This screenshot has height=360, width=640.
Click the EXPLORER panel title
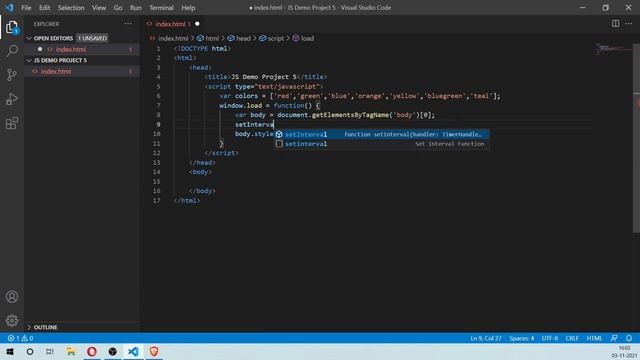click(47, 24)
